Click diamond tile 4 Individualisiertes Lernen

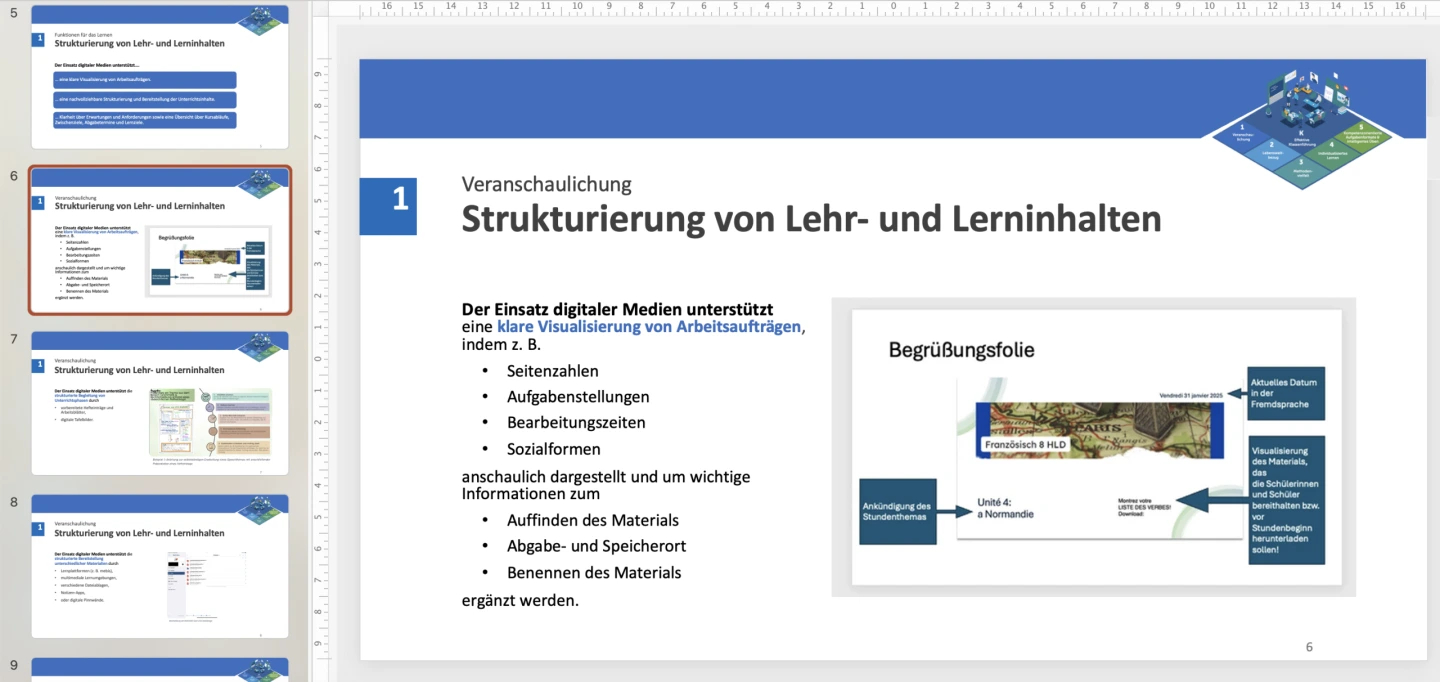click(x=1331, y=153)
